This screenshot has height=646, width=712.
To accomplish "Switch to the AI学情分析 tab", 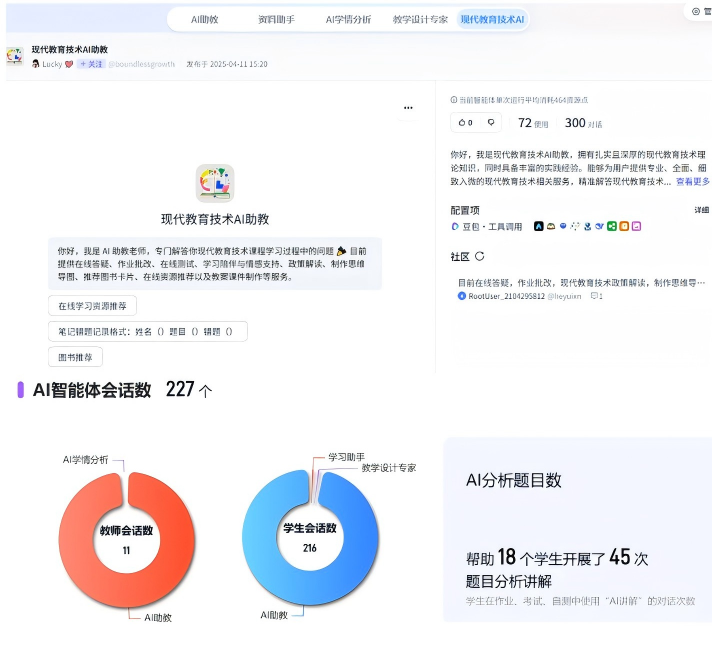I will coord(347,19).
